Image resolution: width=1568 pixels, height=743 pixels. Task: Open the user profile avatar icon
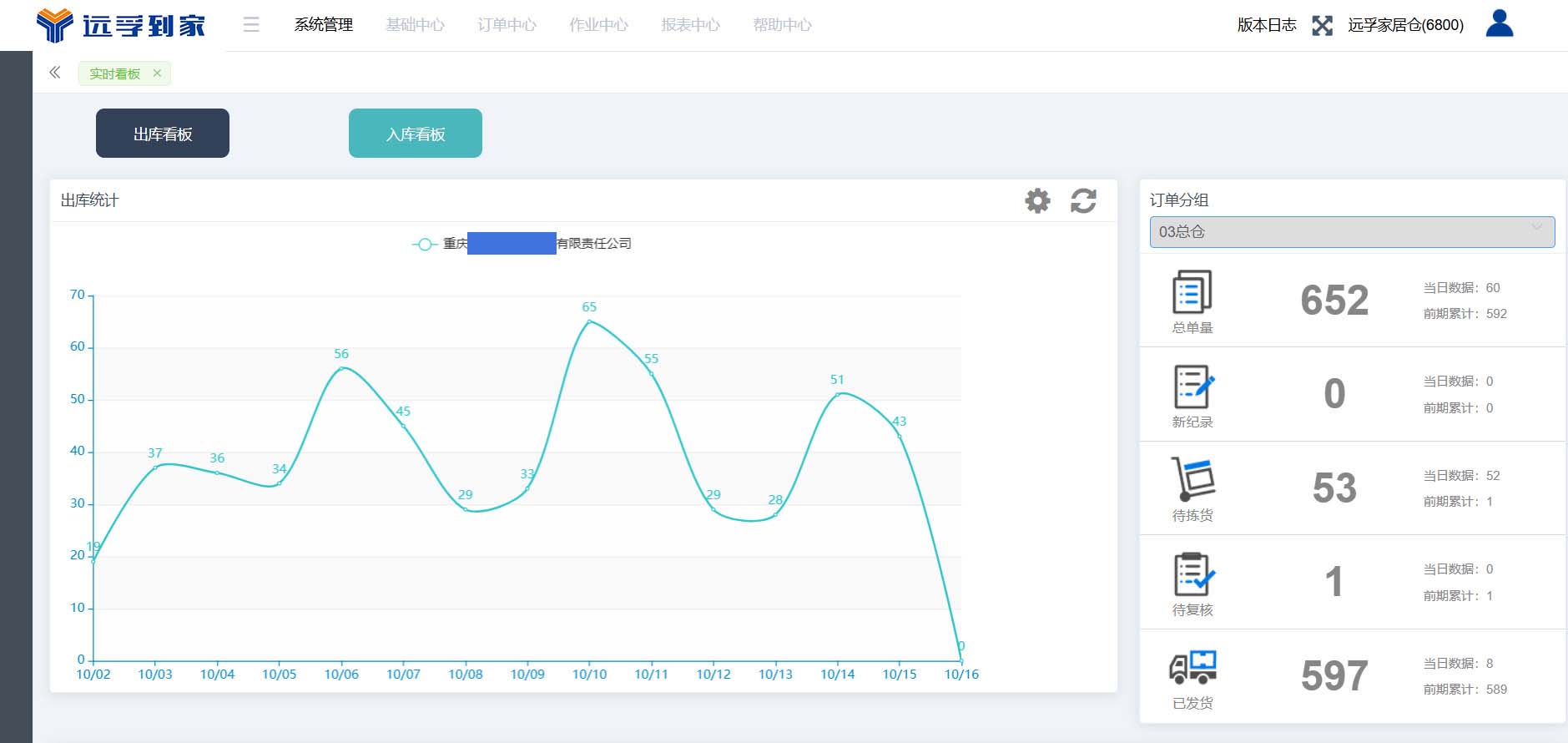1499,24
